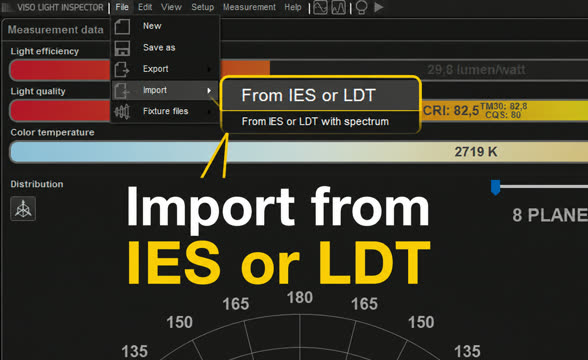
Task: Open the Setup menu
Action: (202, 7)
